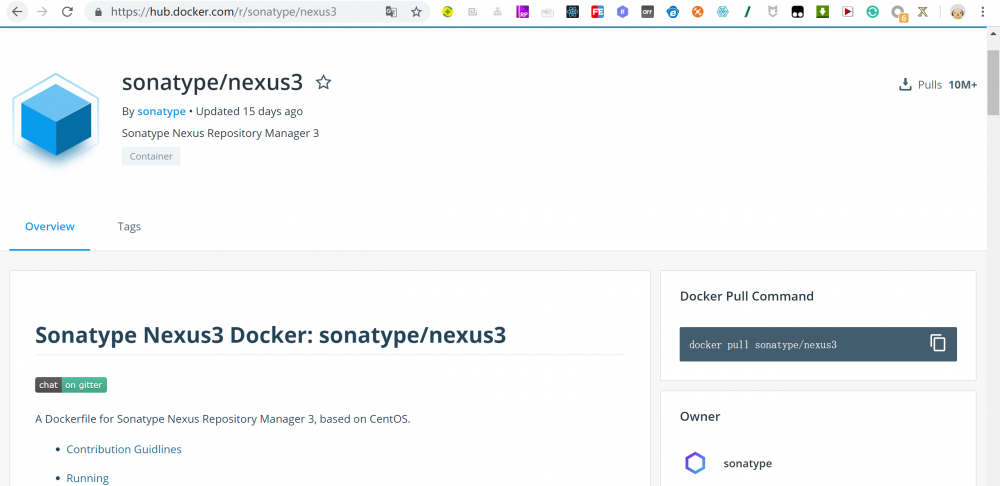
Task: Click the sonatype owner hexagon icon
Action: point(695,463)
